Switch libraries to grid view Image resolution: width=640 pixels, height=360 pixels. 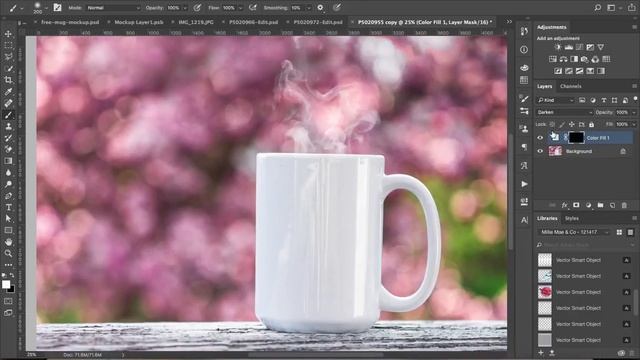tap(619, 232)
